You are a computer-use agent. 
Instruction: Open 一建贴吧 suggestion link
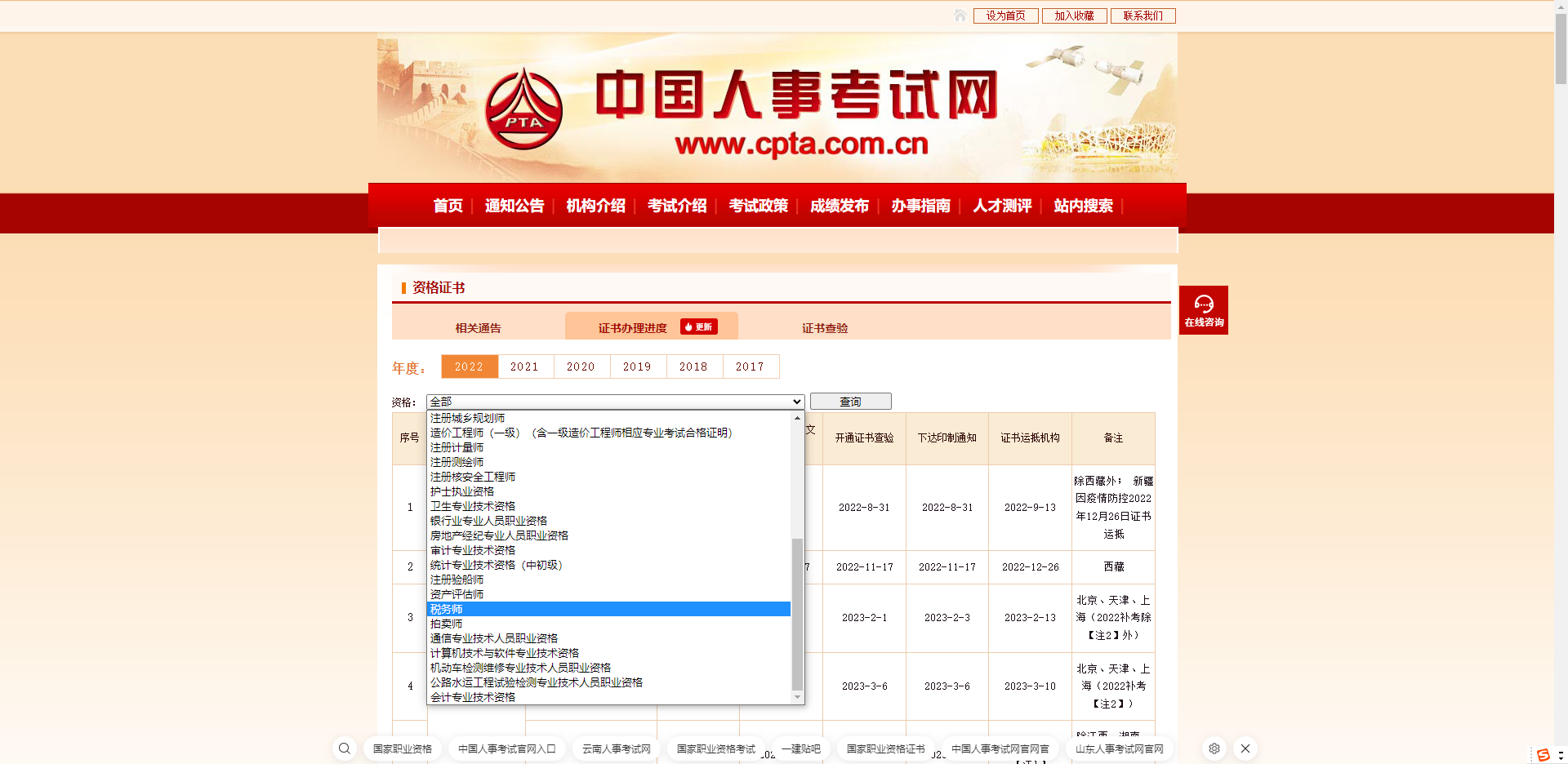pyautogui.click(x=801, y=748)
